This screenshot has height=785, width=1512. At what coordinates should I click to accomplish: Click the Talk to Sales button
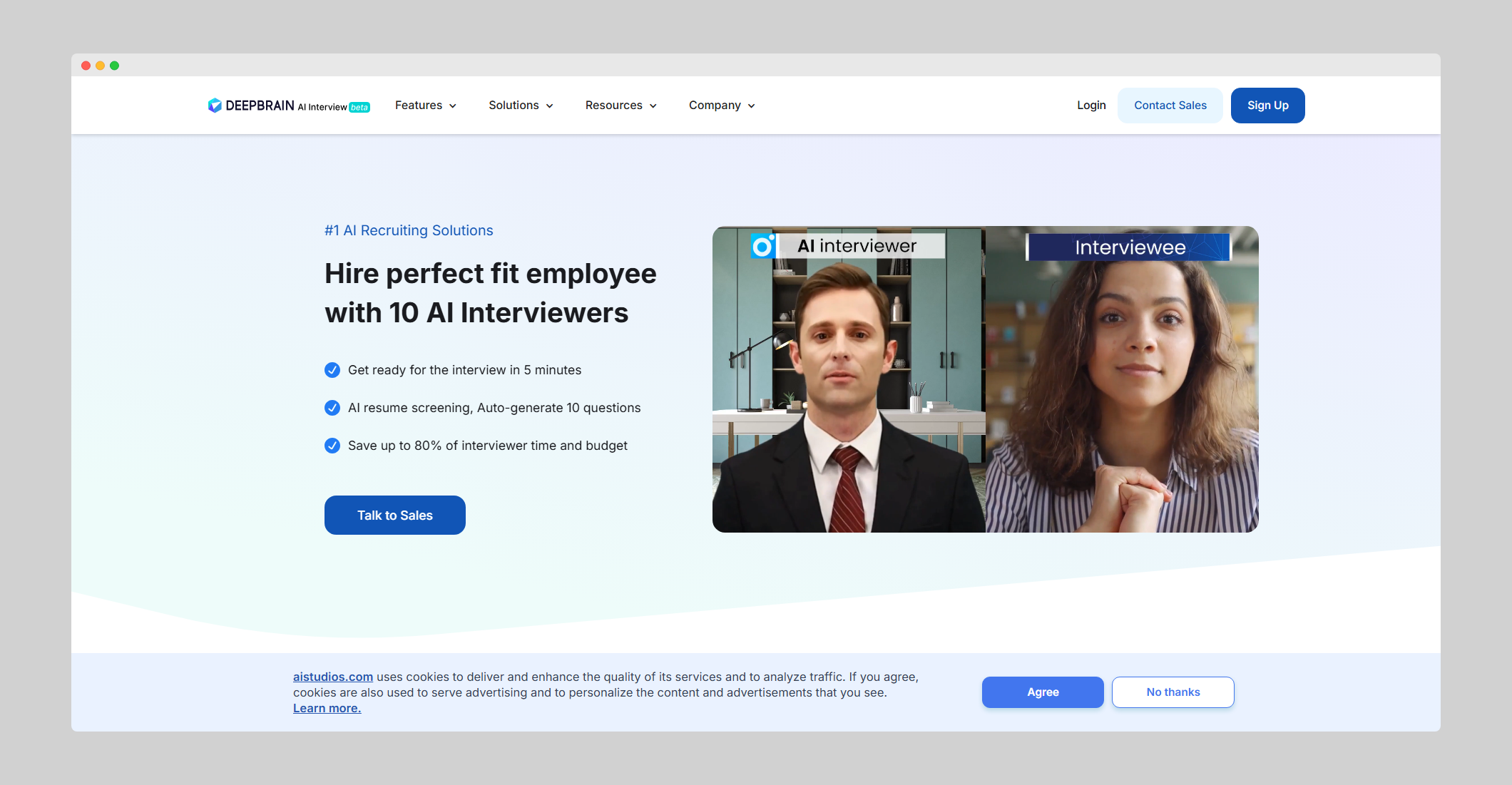tap(395, 515)
